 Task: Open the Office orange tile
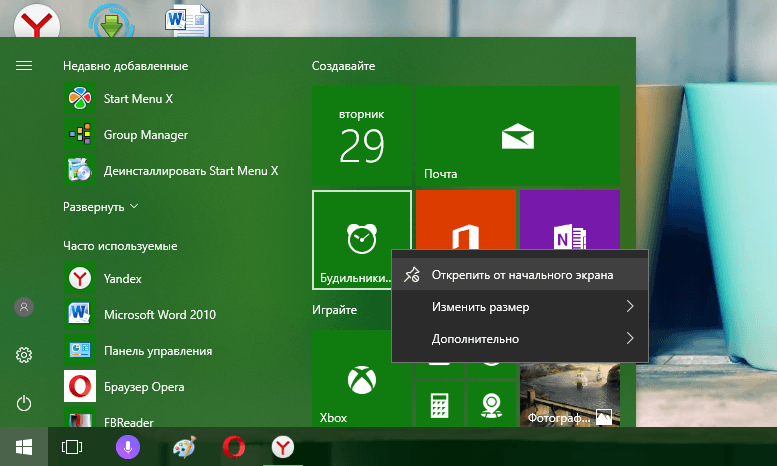click(x=464, y=220)
